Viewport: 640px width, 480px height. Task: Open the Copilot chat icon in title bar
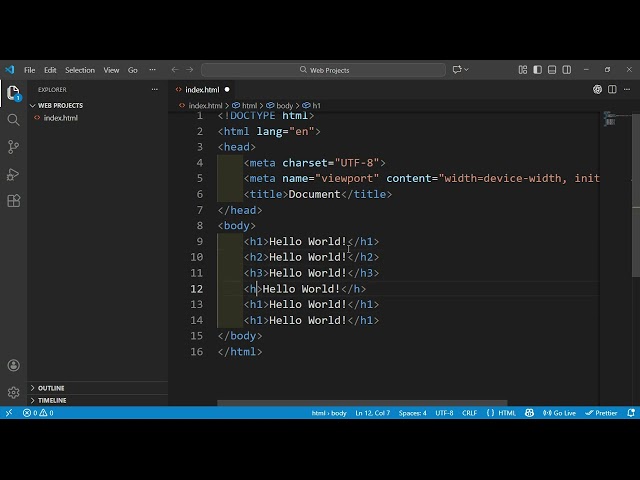tap(457, 70)
